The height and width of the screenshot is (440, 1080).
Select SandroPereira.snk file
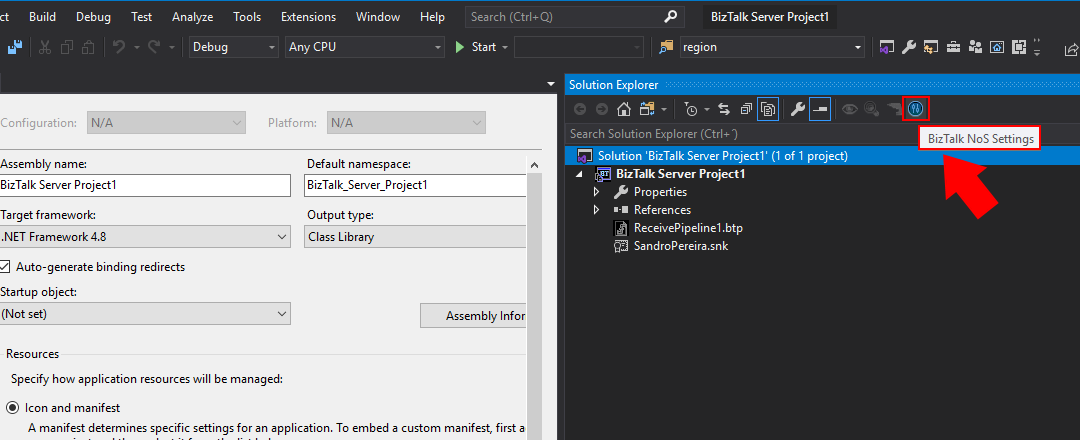tap(681, 246)
